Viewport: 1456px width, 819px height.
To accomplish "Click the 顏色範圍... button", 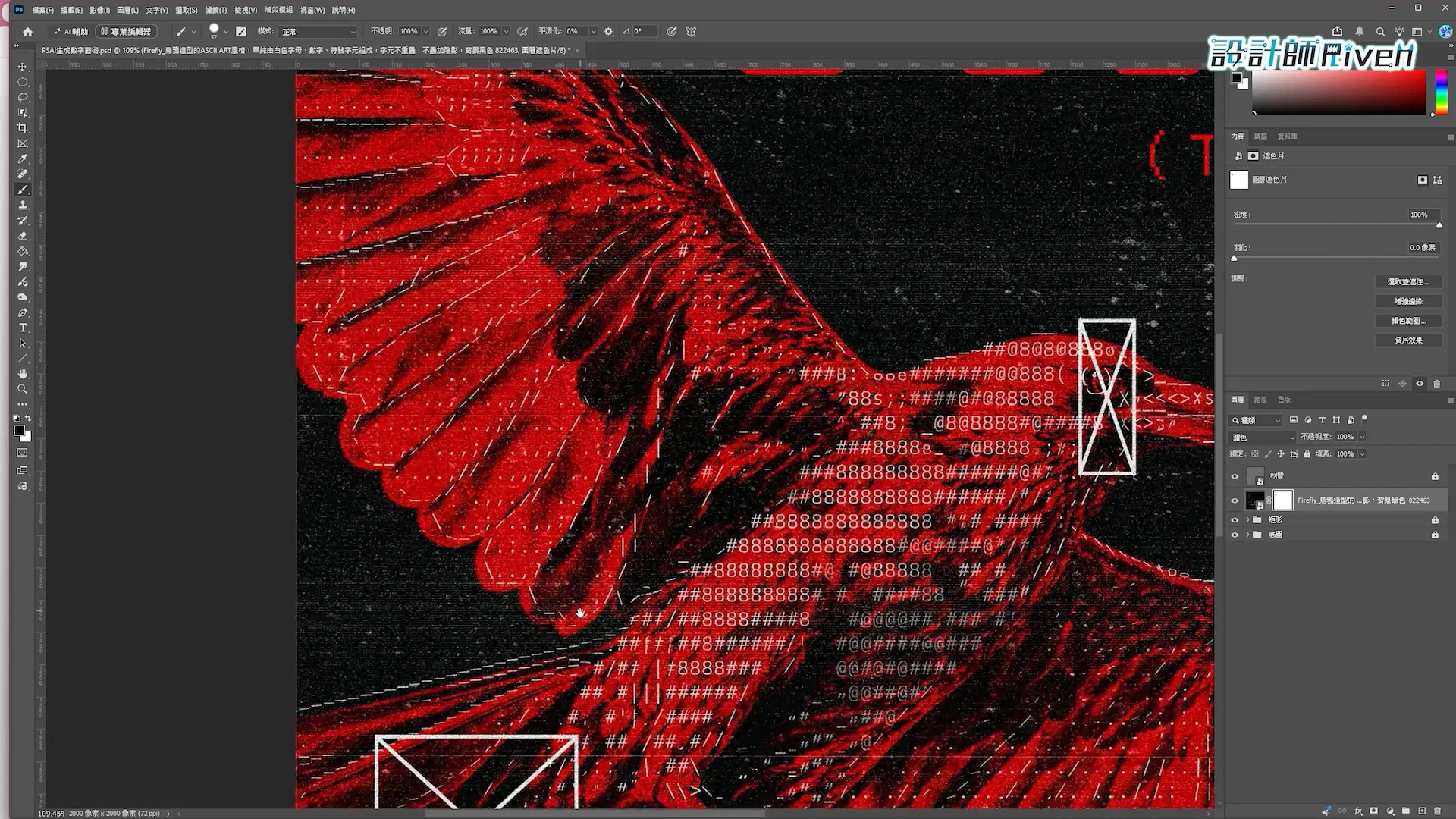I will (1408, 322).
